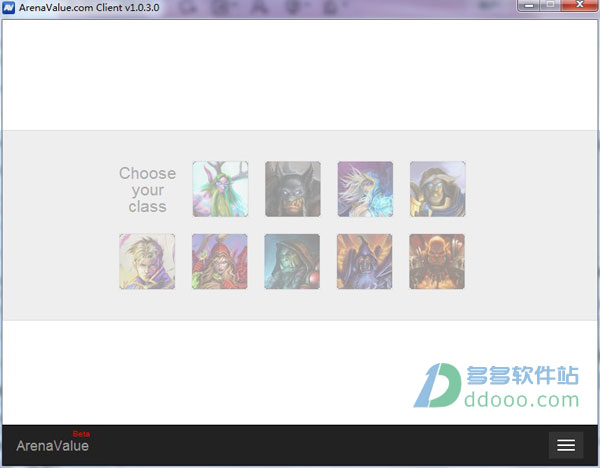
Task: Click the red Beta label
Action: coord(81,434)
